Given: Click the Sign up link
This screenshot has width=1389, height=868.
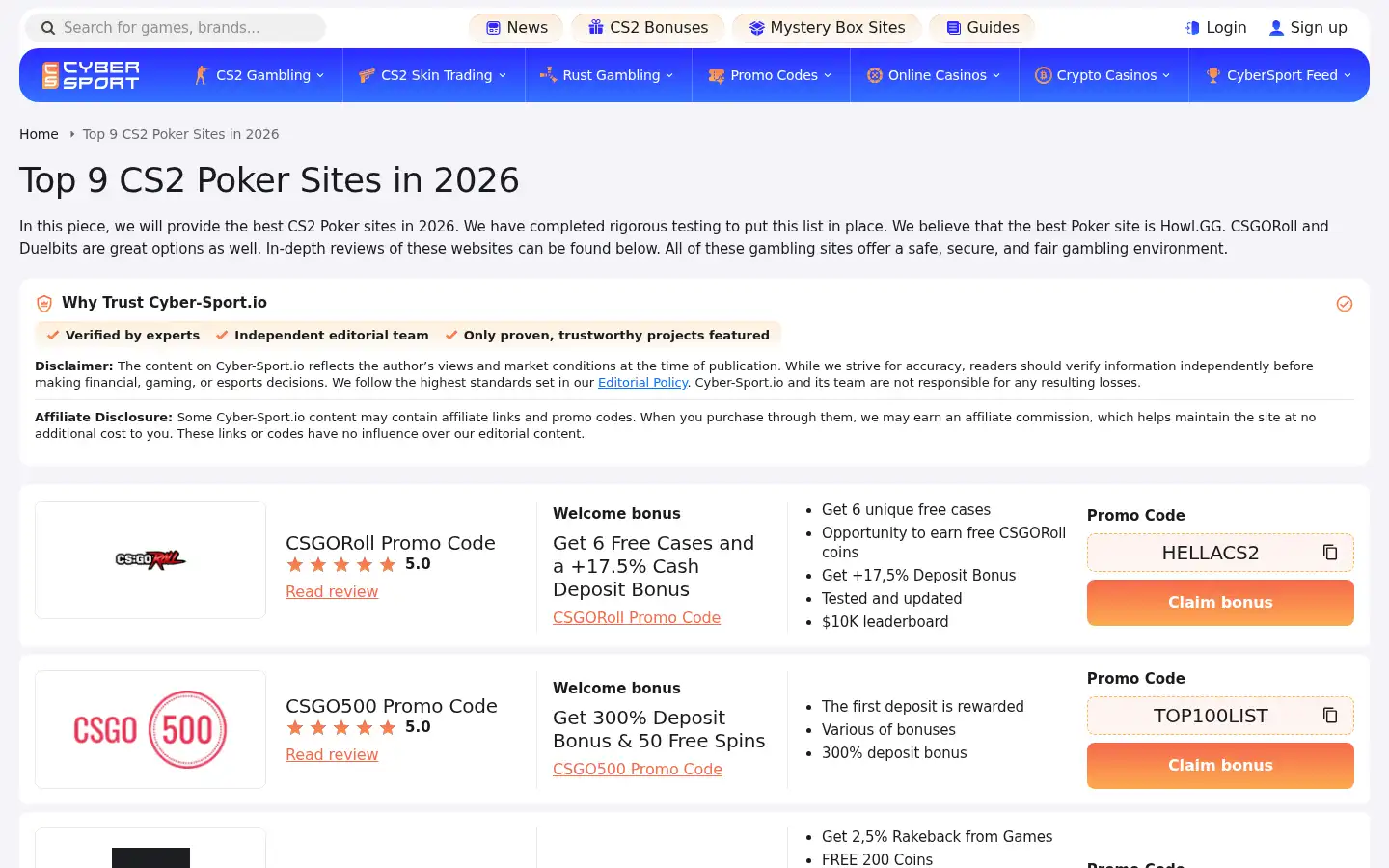Looking at the screenshot, I should tap(1308, 28).
